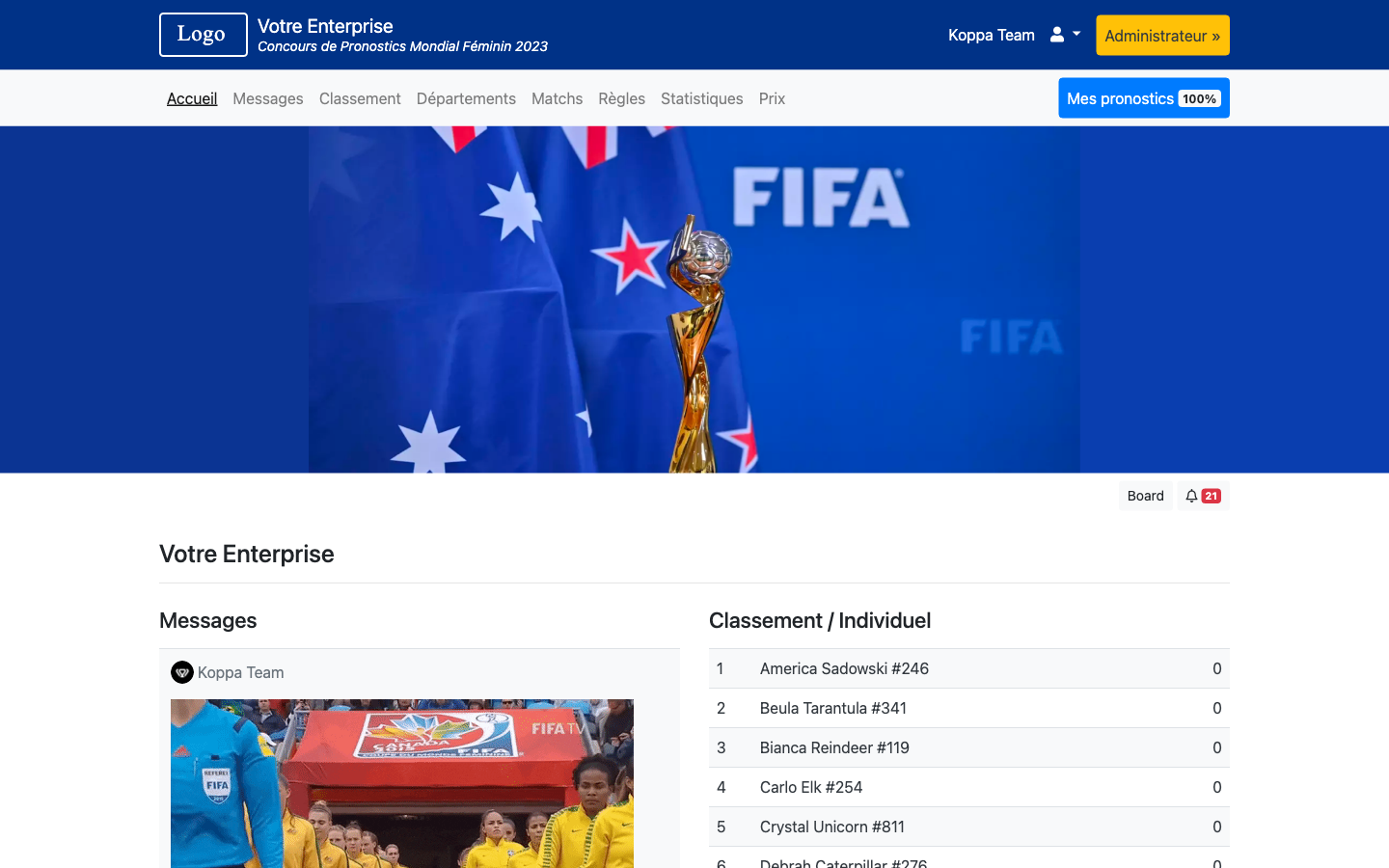Click the notification bell with 21 badge

(x=1203, y=496)
